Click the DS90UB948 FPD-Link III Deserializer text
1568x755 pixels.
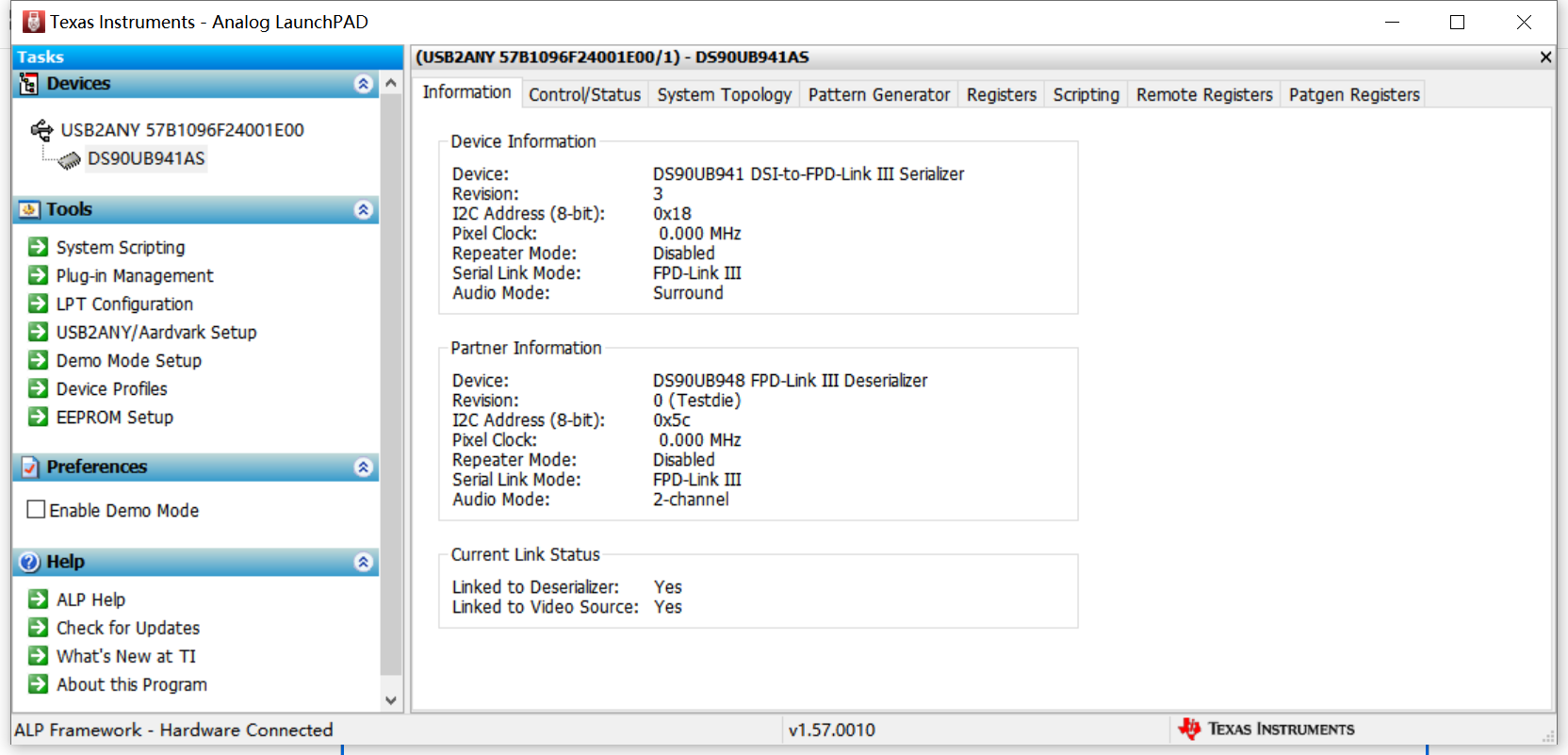[790, 381]
